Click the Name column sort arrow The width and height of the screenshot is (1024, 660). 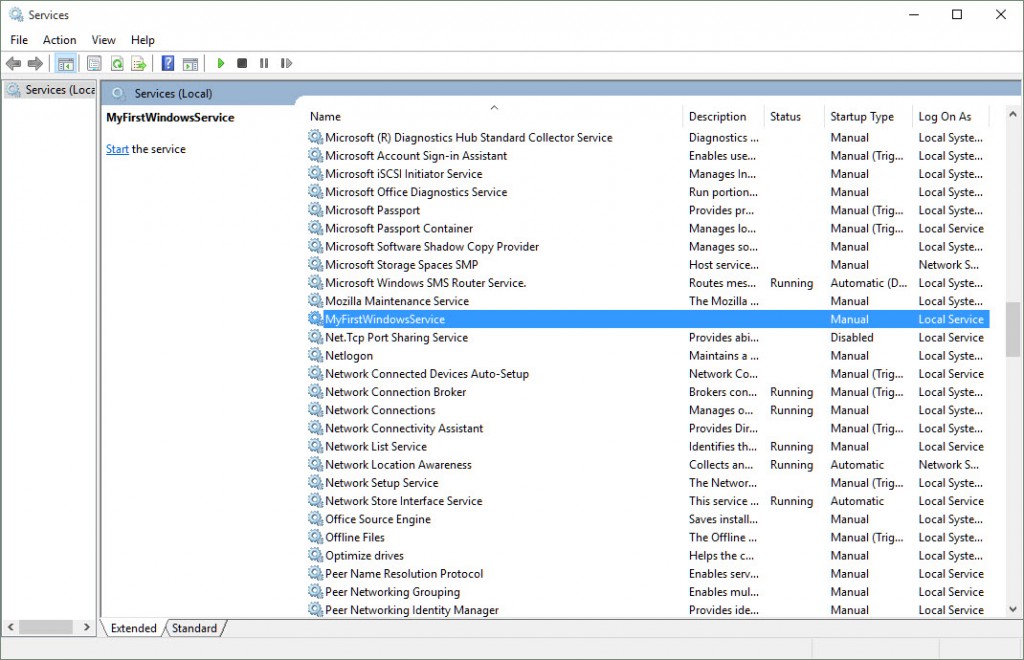click(x=493, y=107)
